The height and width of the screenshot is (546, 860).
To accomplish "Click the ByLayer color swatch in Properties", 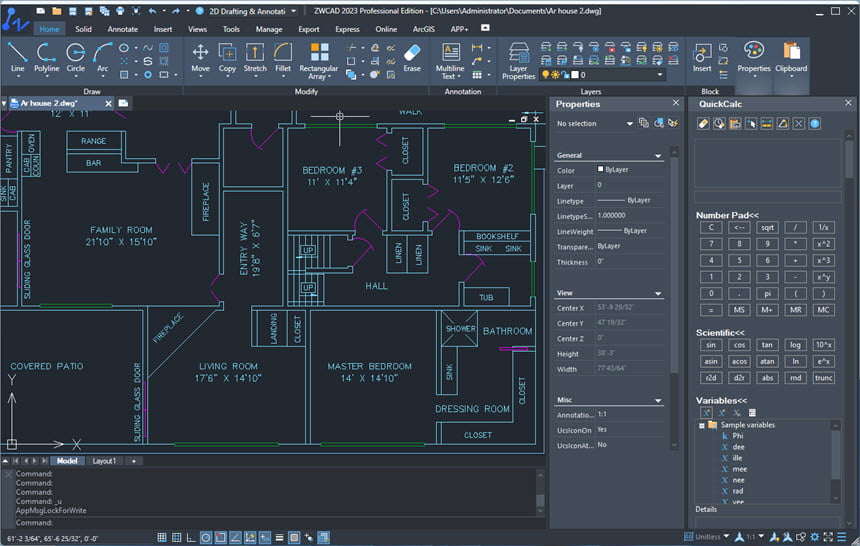I will point(601,170).
